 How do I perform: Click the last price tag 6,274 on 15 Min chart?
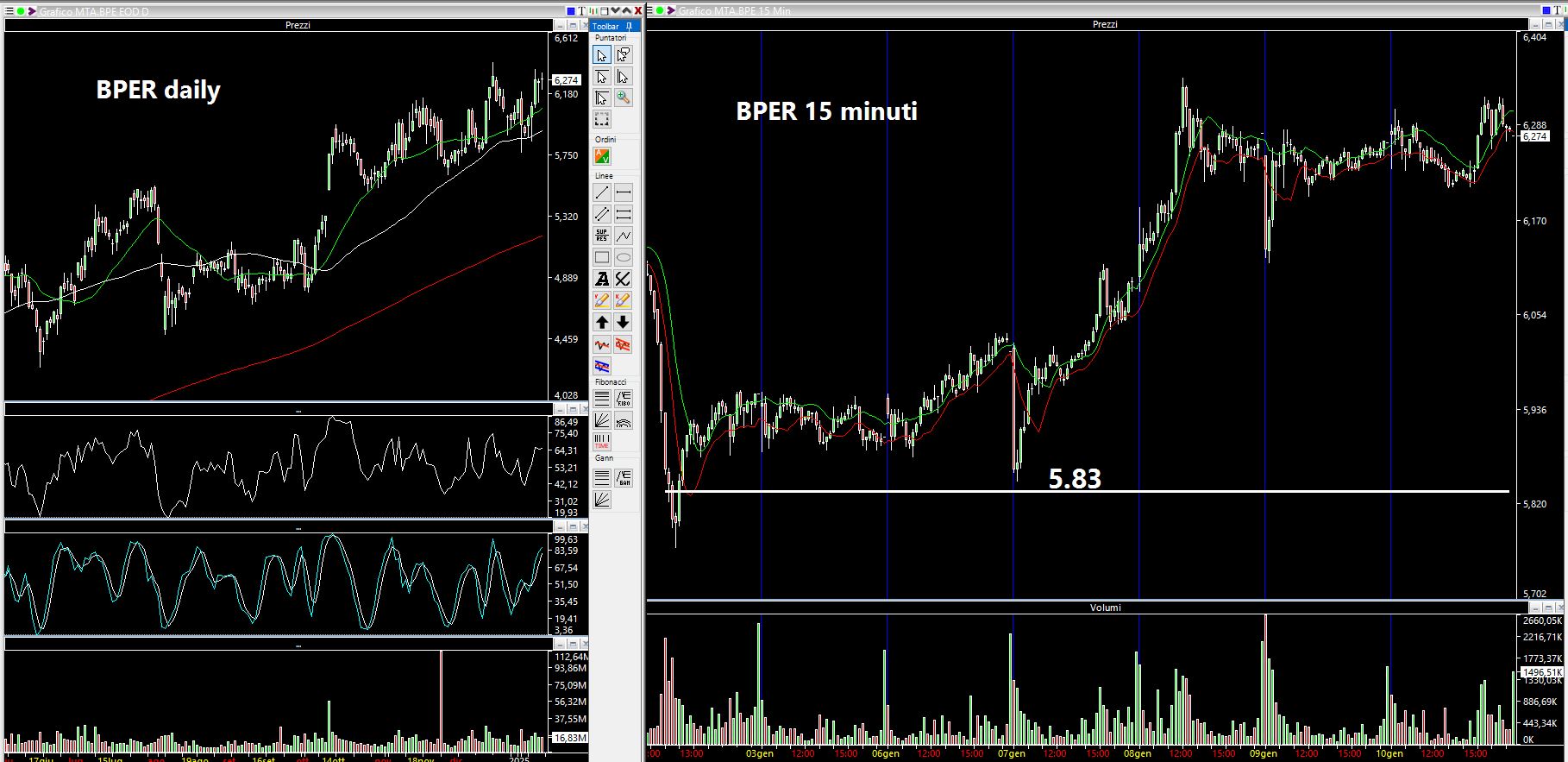[1535, 136]
